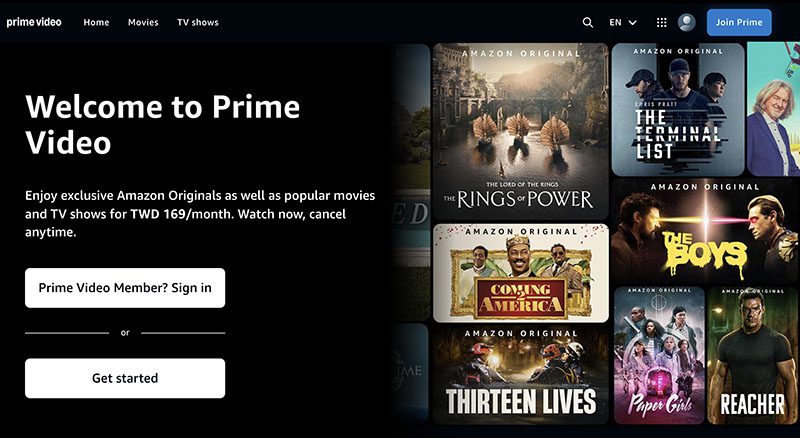Open The Terminal List poster
Viewport: 800px width, 438px height.
click(x=678, y=109)
